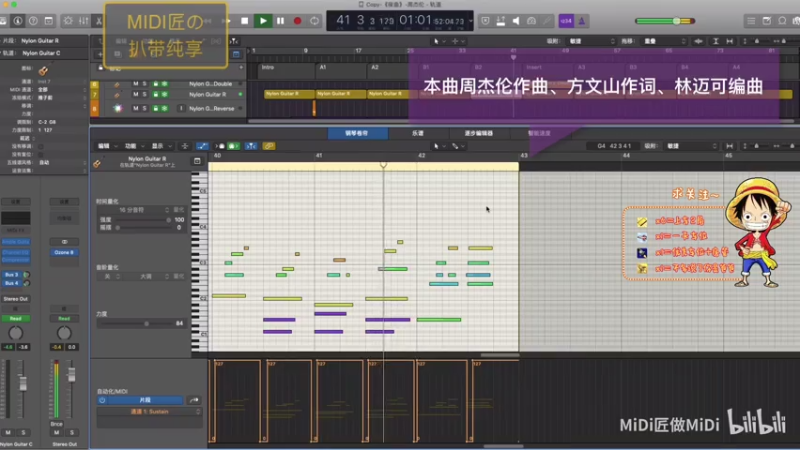Click the red Record button
This screenshot has height=450, width=800.
tap(297, 21)
